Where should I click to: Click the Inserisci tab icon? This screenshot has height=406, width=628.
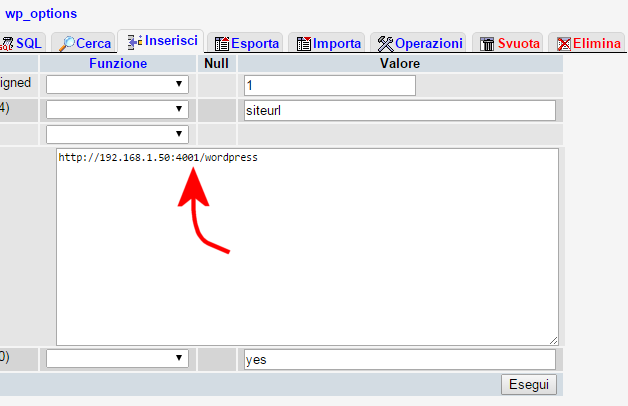click(135, 42)
